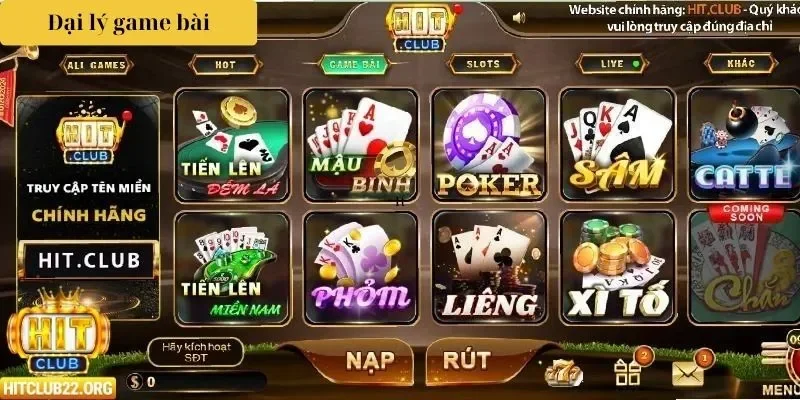The width and height of the screenshot is (800, 400).
Task: Launch the Mậu Binh card game
Action: tap(361, 145)
